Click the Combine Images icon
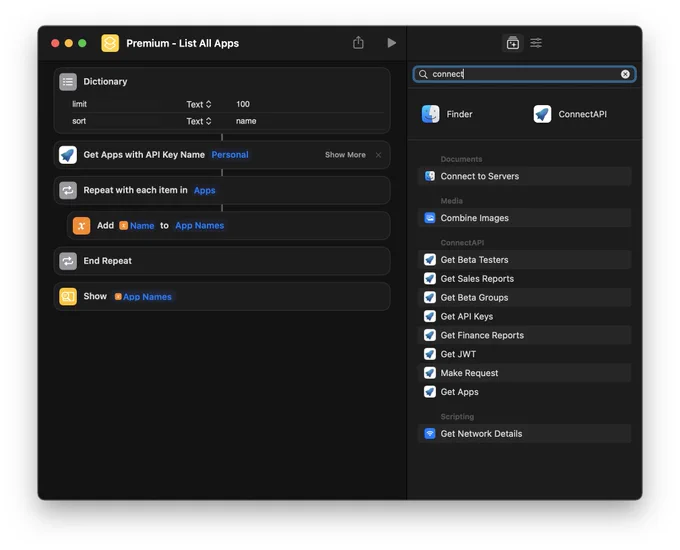 point(429,218)
